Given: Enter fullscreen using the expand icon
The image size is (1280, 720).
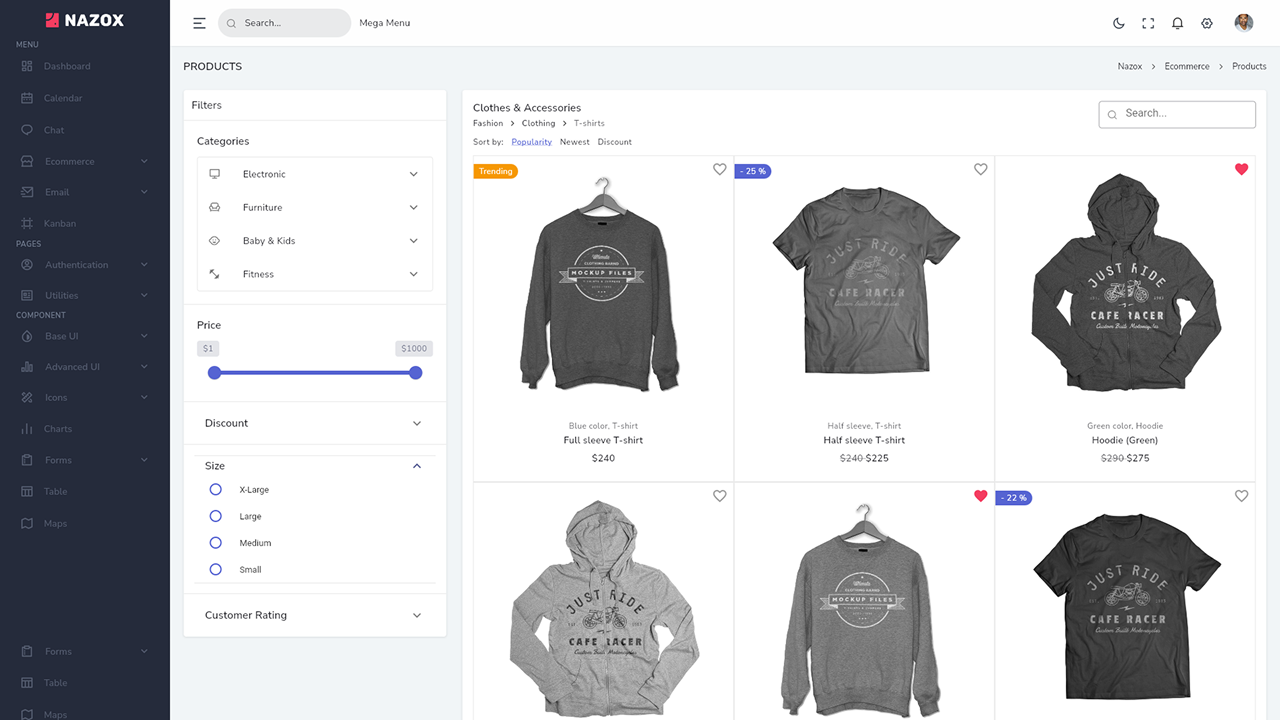Looking at the screenshot, I should (x=1147, y=22).
